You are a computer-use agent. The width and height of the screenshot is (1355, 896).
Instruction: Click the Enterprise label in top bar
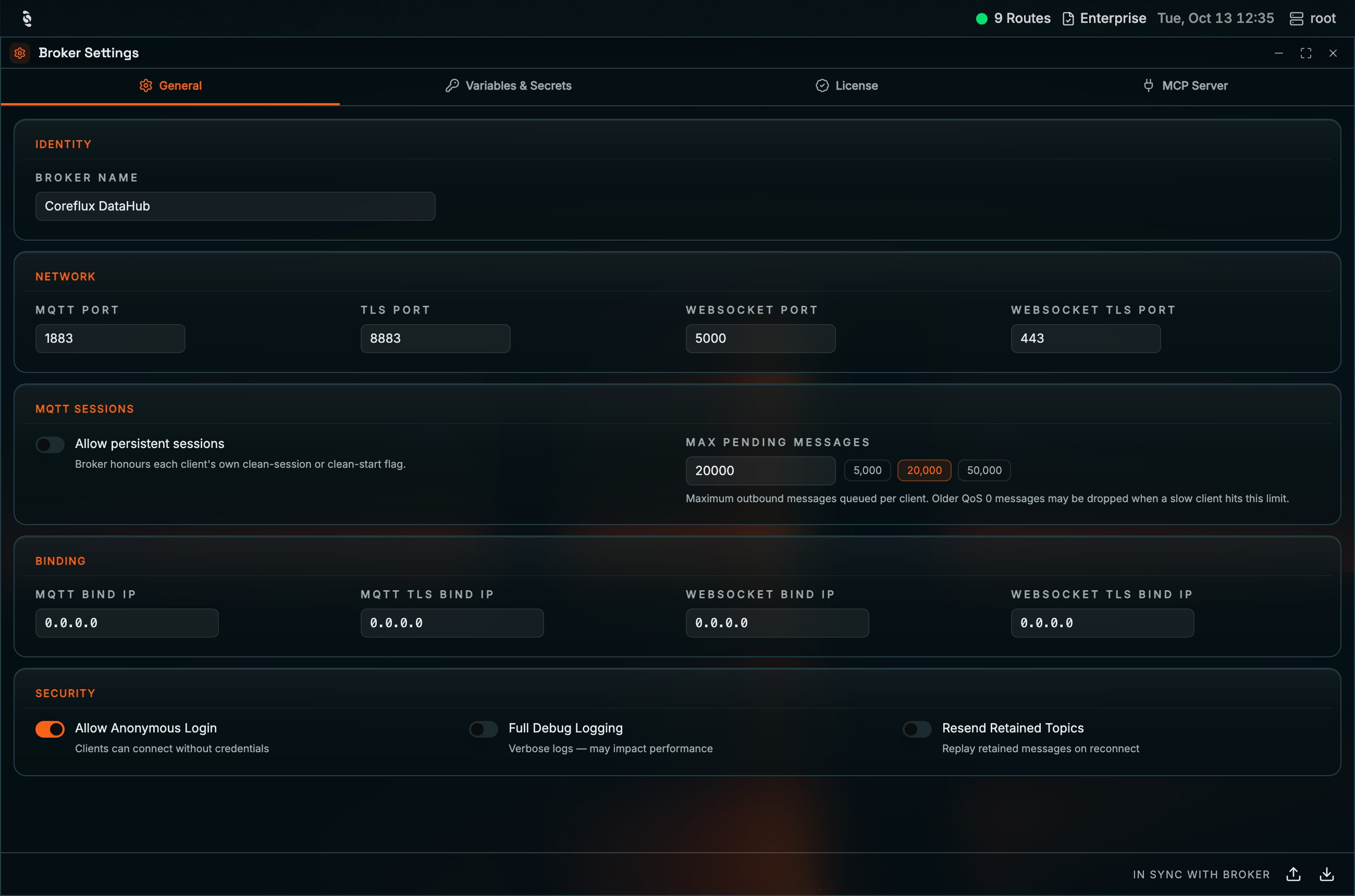pyautogui.click(x=1113, y=19)
